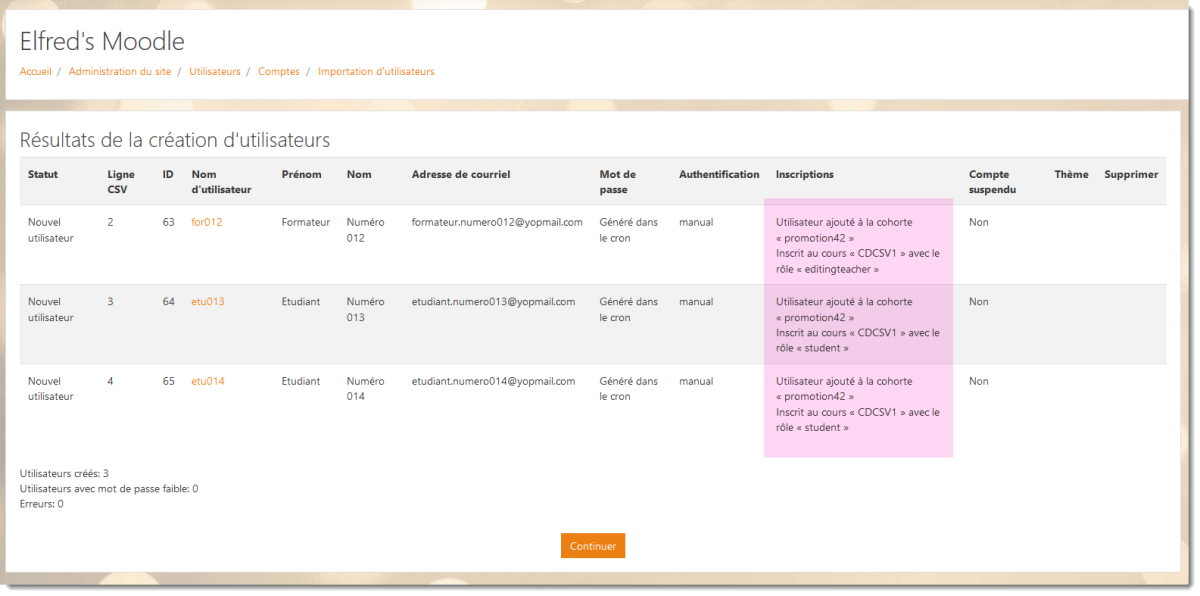
Task: Click the Mot de passe column header
Action: tap(617, 182)
